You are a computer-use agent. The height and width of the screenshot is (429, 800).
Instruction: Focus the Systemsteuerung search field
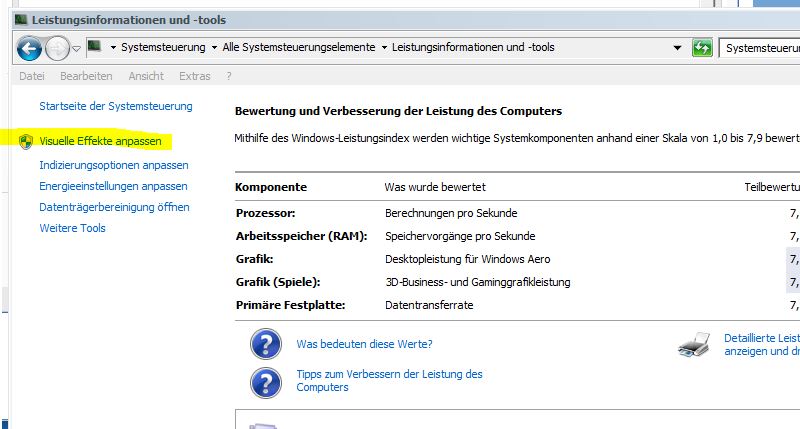760,48
